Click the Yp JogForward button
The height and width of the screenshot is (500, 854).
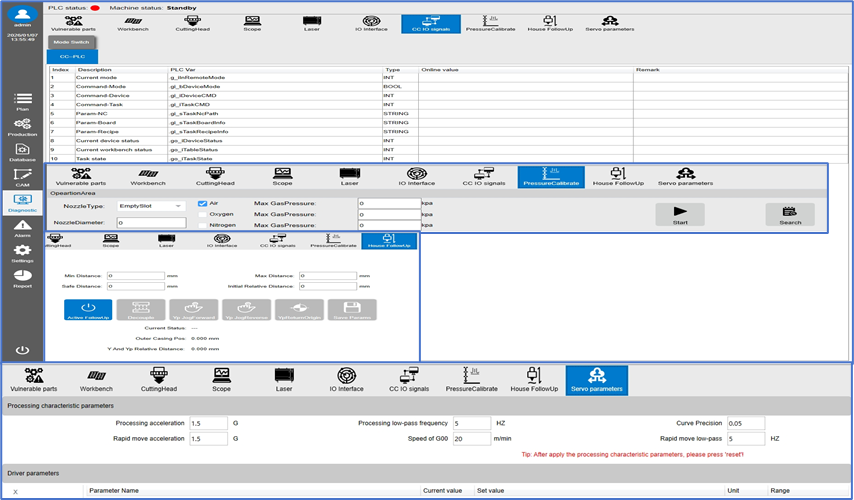pyautogui.click(x=194, y=309)
